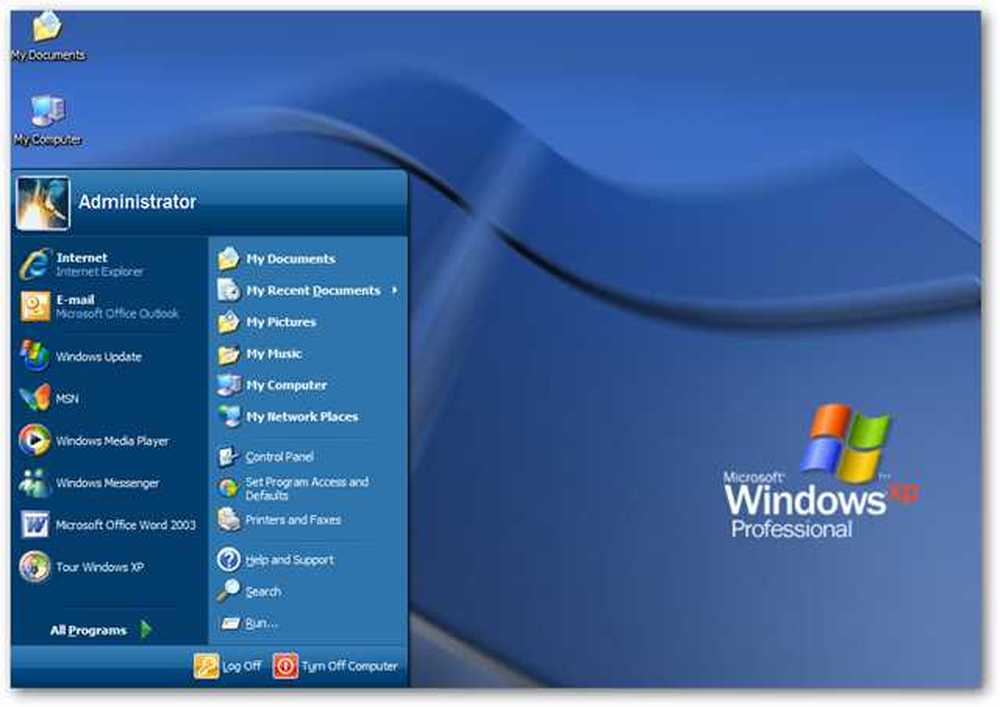Click the red Turn Off Computer icon

coord(285,666)
